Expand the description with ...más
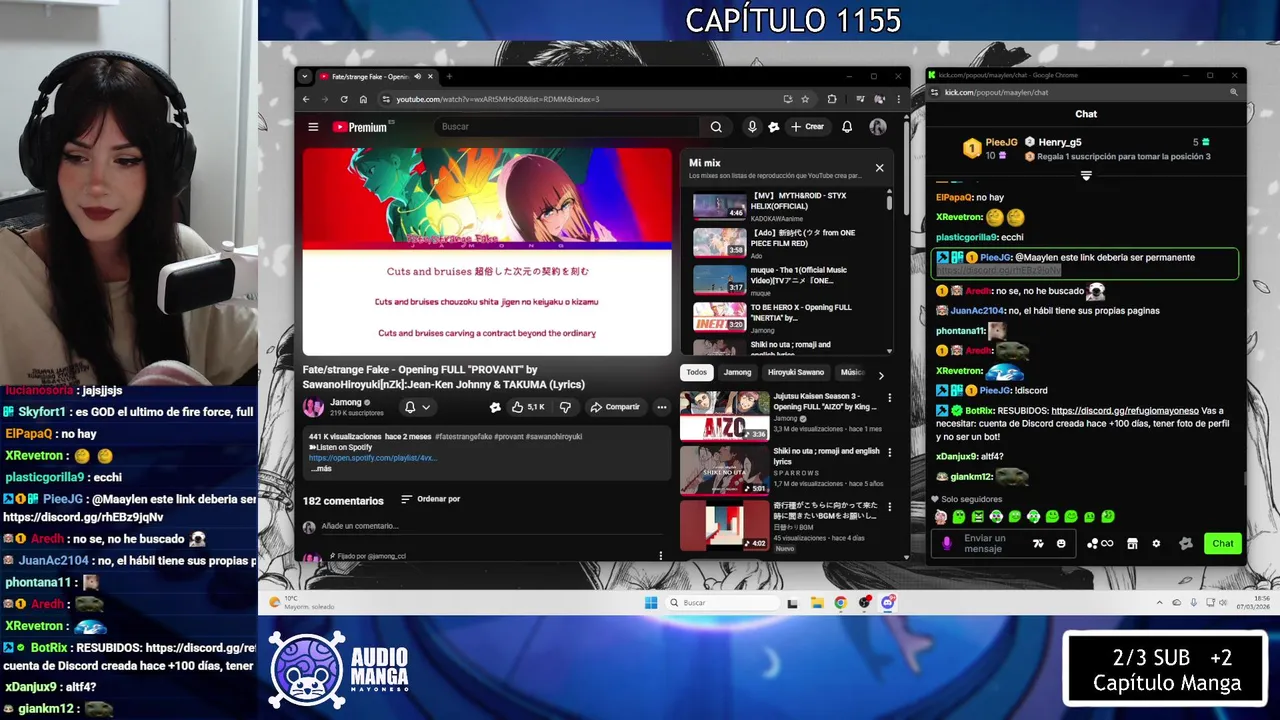 [x=320, y=468]
